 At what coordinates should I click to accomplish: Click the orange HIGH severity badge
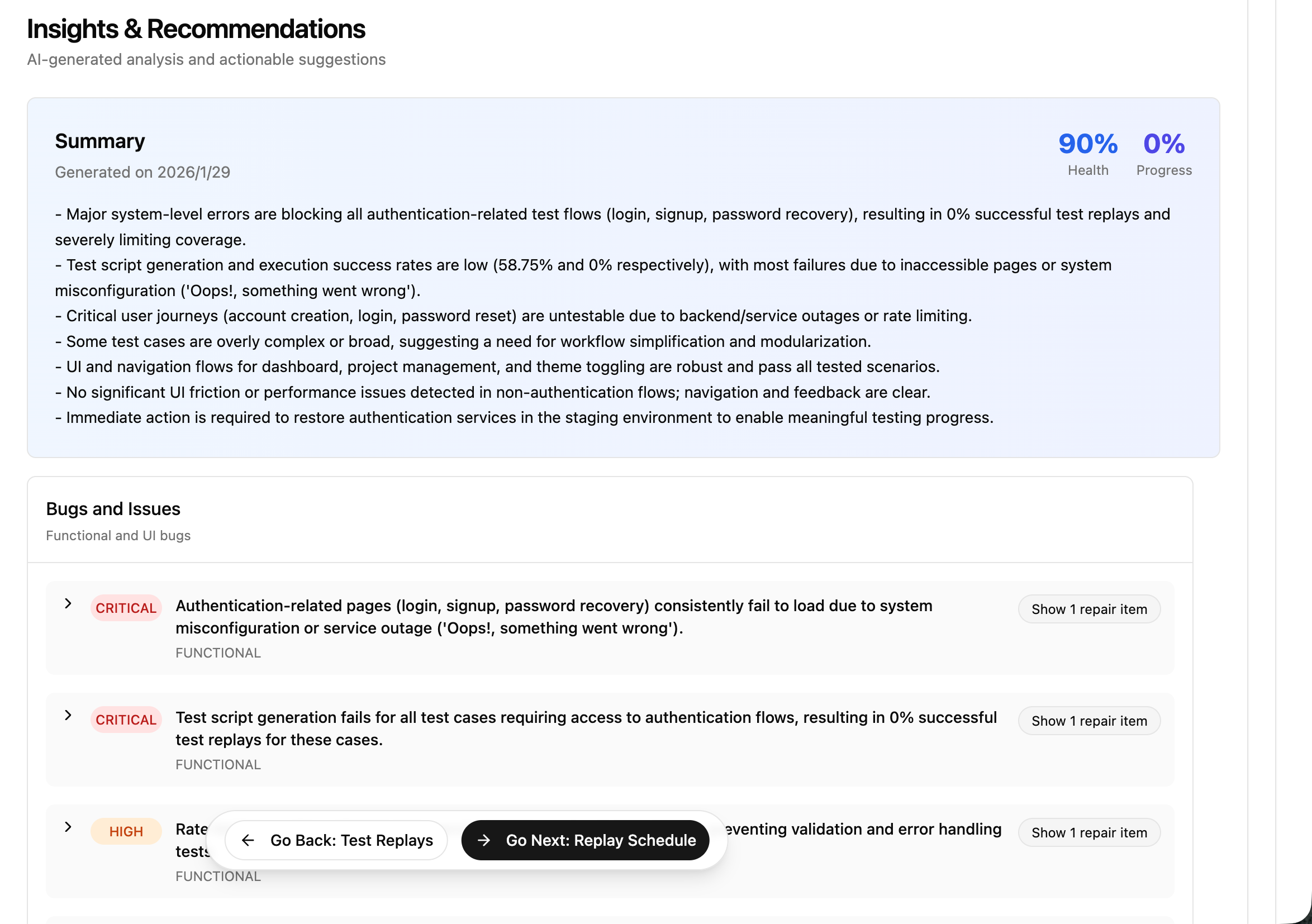coord(126,831)
